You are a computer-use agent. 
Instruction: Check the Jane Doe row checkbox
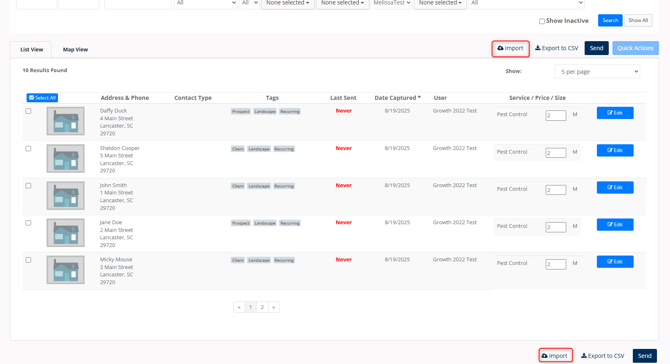[x=28, y=223]
